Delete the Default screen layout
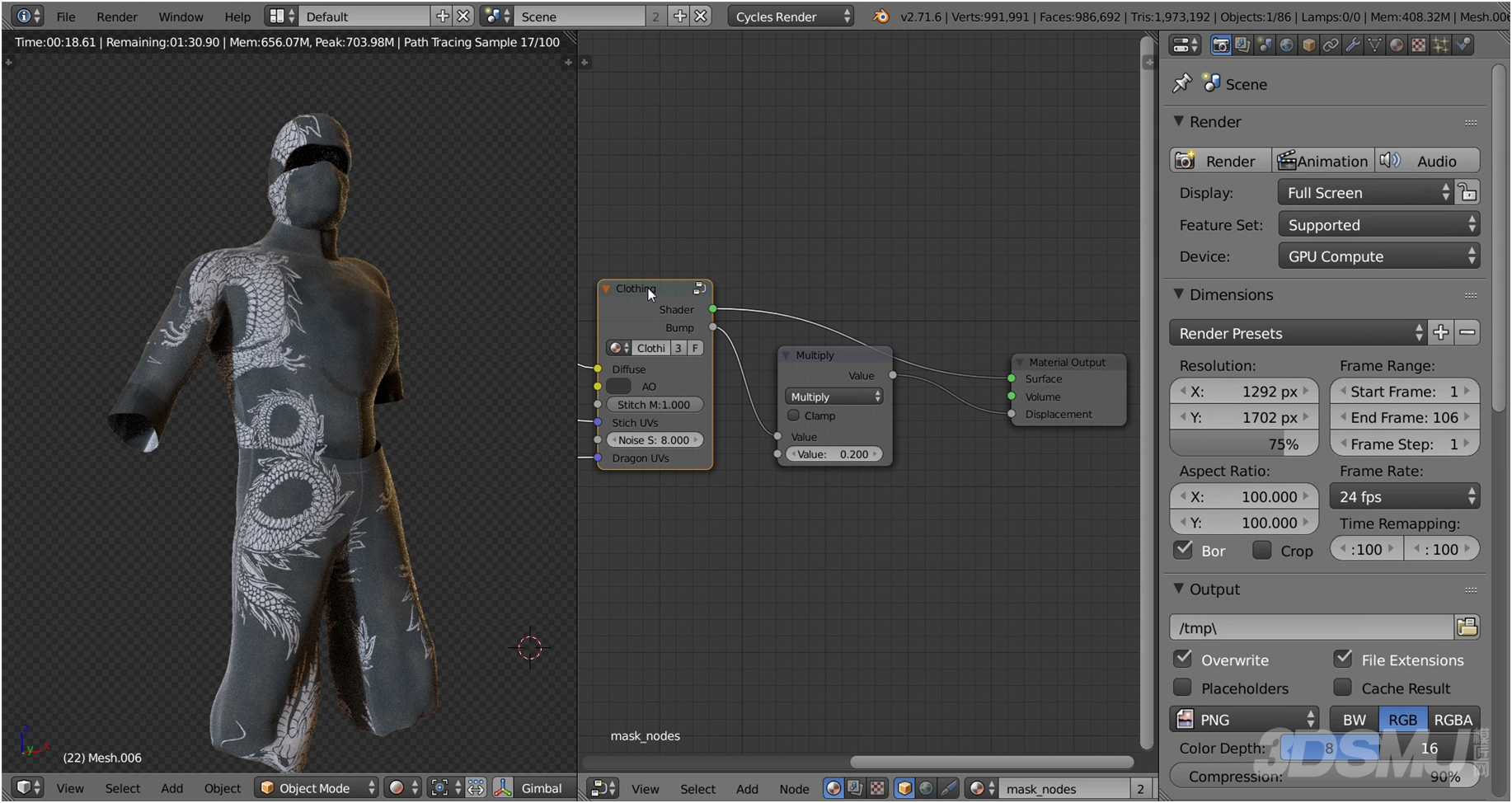1512x803 pixels. (463, 16)
